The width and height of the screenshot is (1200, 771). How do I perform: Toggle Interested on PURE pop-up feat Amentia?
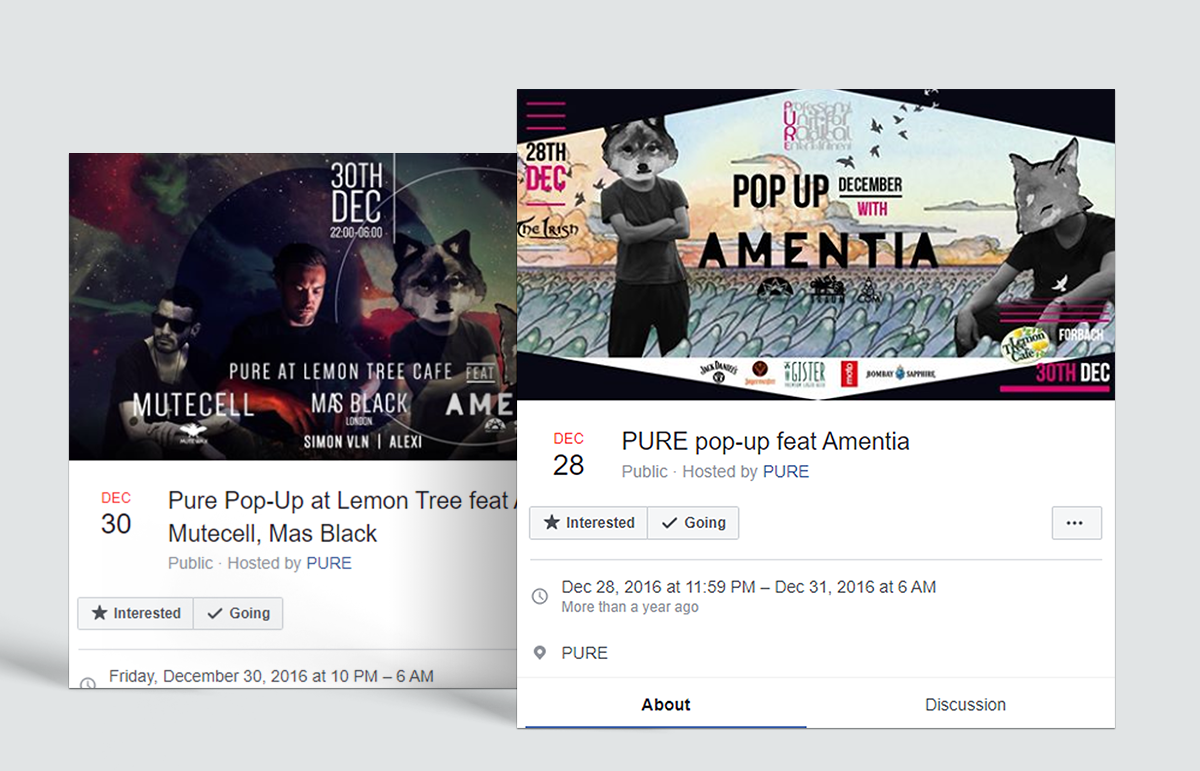(x=589, y=523)
